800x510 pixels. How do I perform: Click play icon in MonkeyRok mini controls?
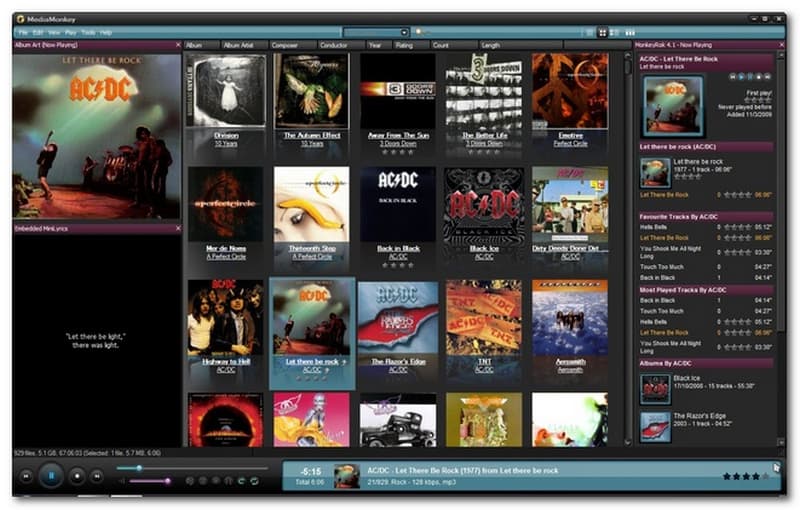coord(741,76)
